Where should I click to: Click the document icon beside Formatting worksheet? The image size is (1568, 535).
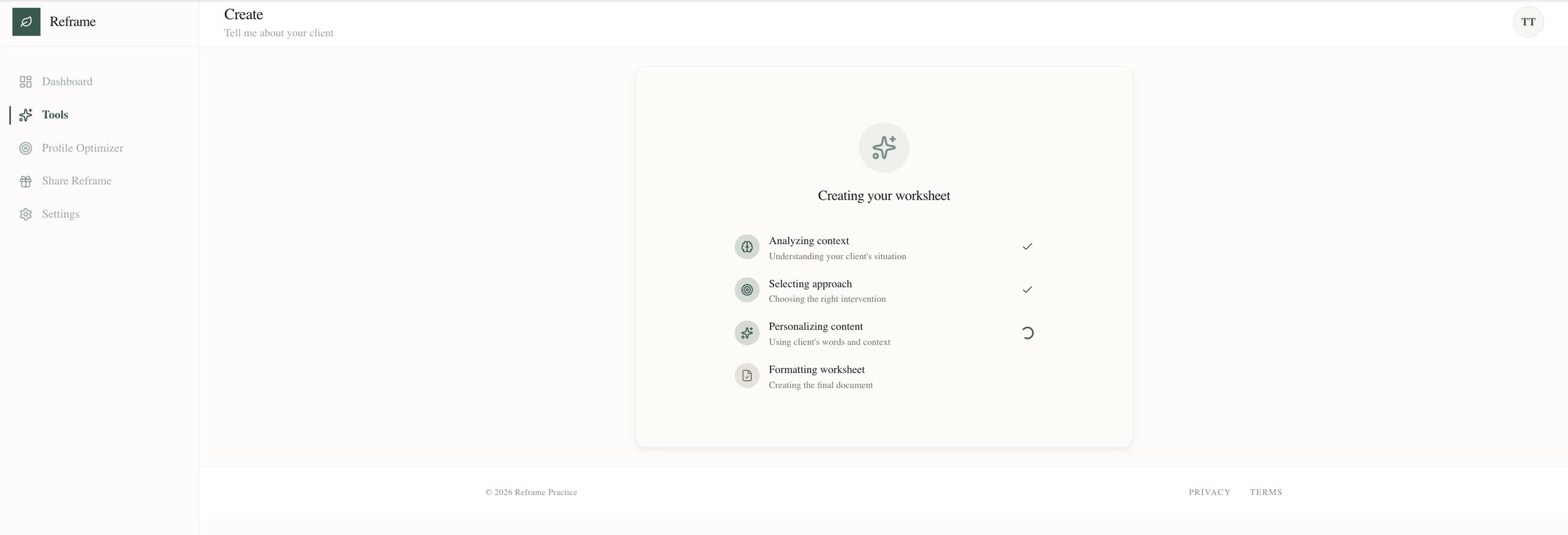point(747,376)
